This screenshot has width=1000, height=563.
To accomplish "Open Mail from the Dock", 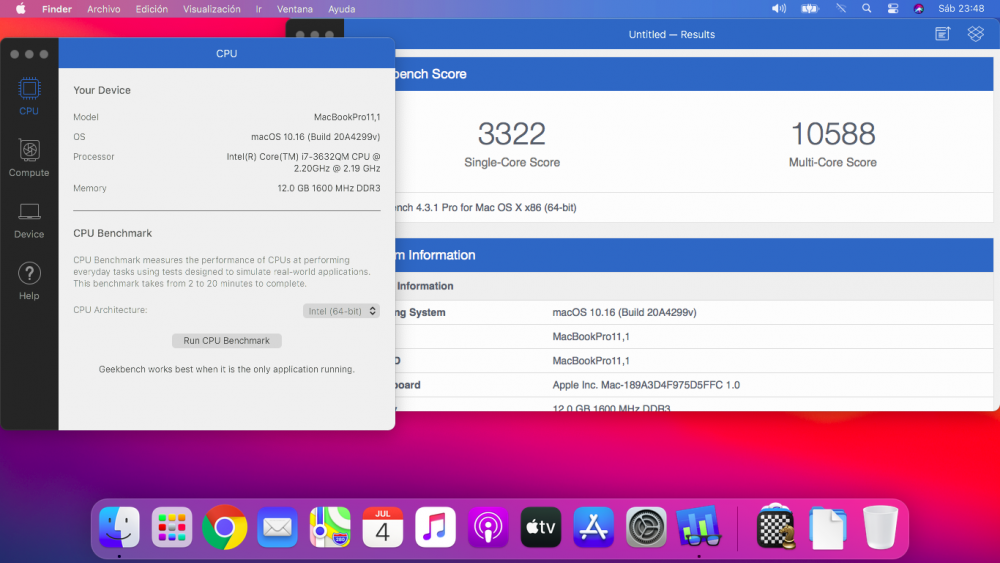I will 277,527.
